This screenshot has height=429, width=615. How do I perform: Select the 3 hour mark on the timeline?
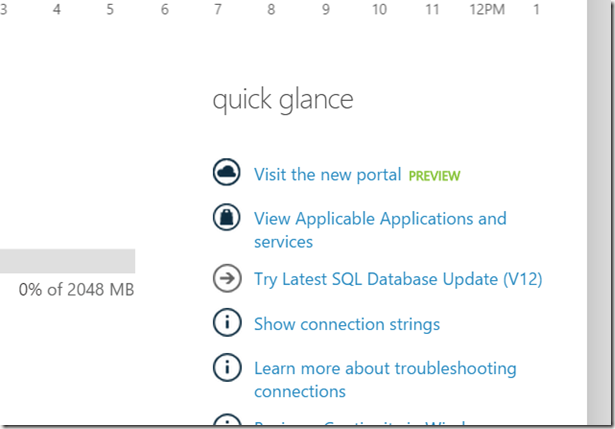coord(3,10)
